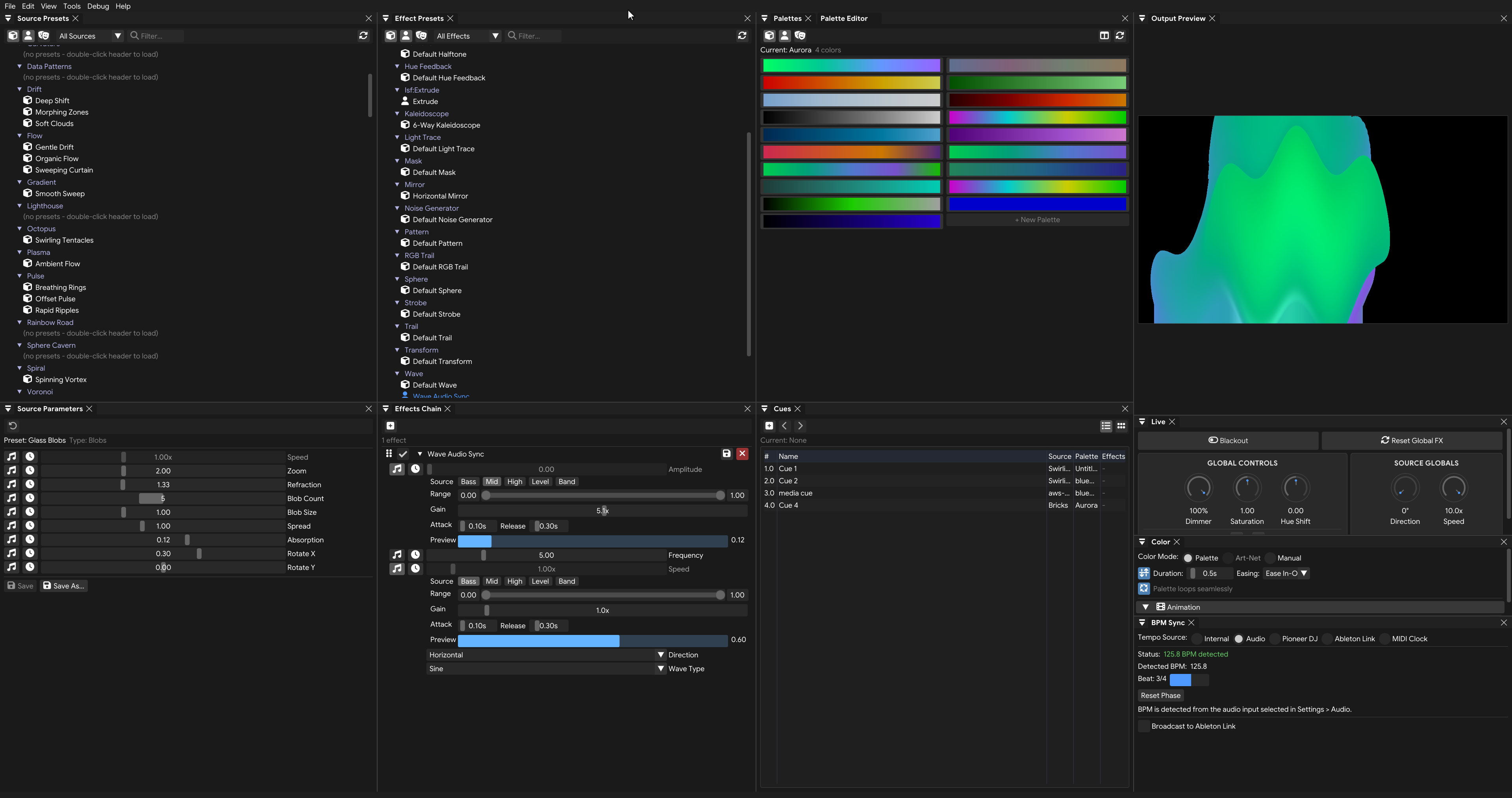The width and height of the screenshot is (1512, 798).
Task: Select Pioneer DJ tempo source
Action: [x=1293, y=639]
